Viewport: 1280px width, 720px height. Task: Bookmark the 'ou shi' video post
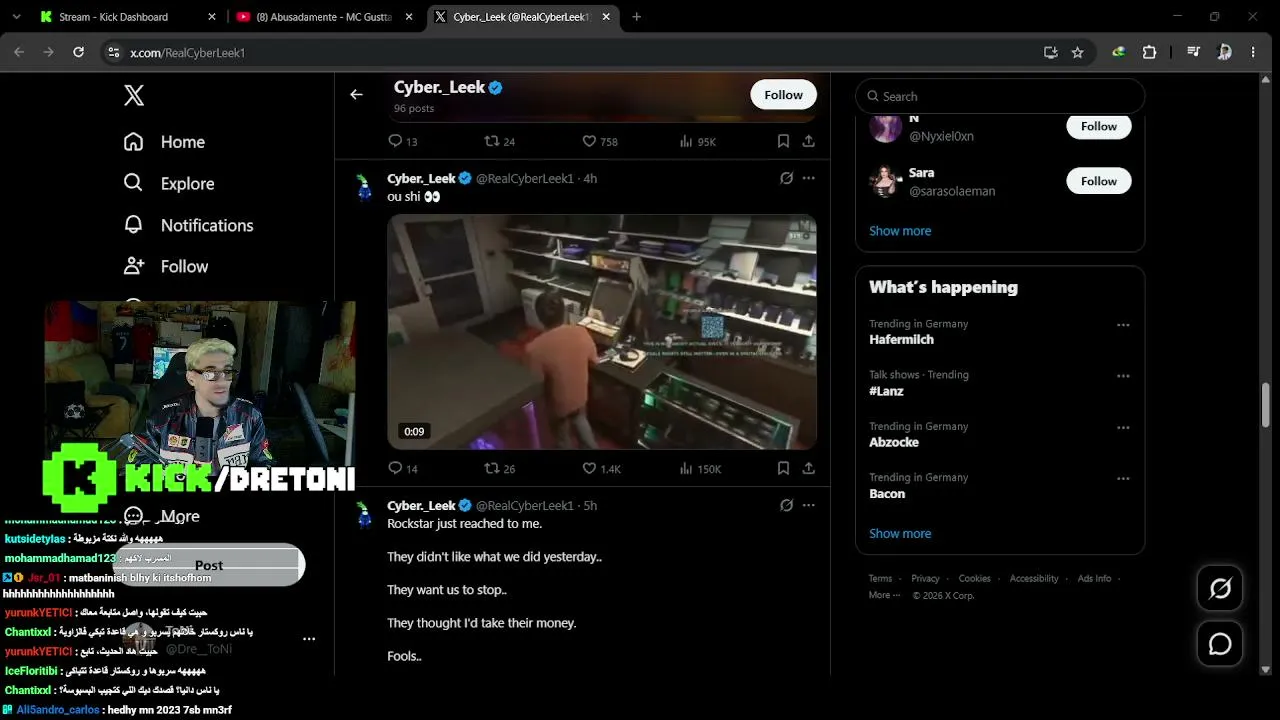[783, 468]
